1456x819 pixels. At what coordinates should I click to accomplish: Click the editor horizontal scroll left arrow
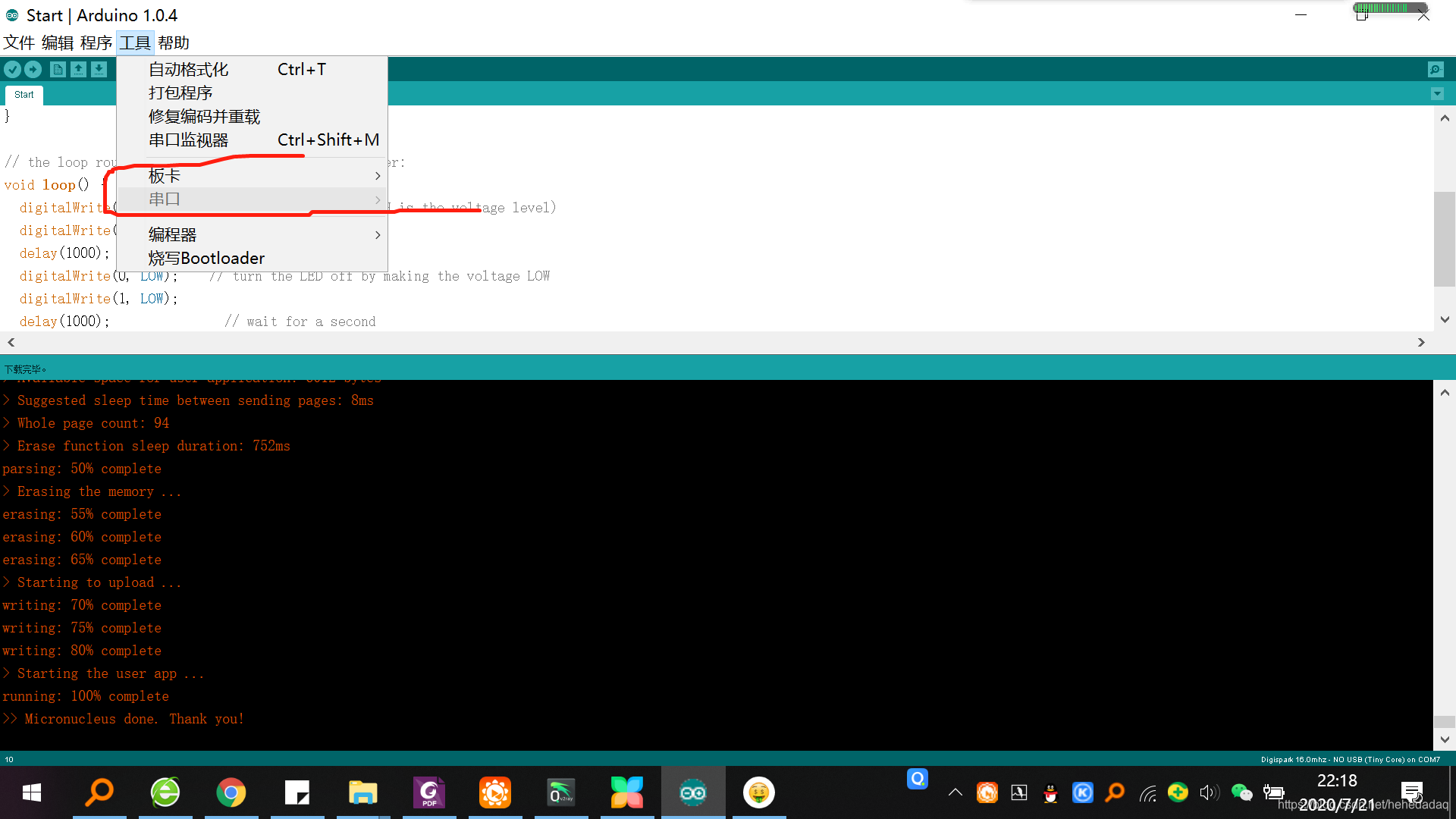(11, 343)
